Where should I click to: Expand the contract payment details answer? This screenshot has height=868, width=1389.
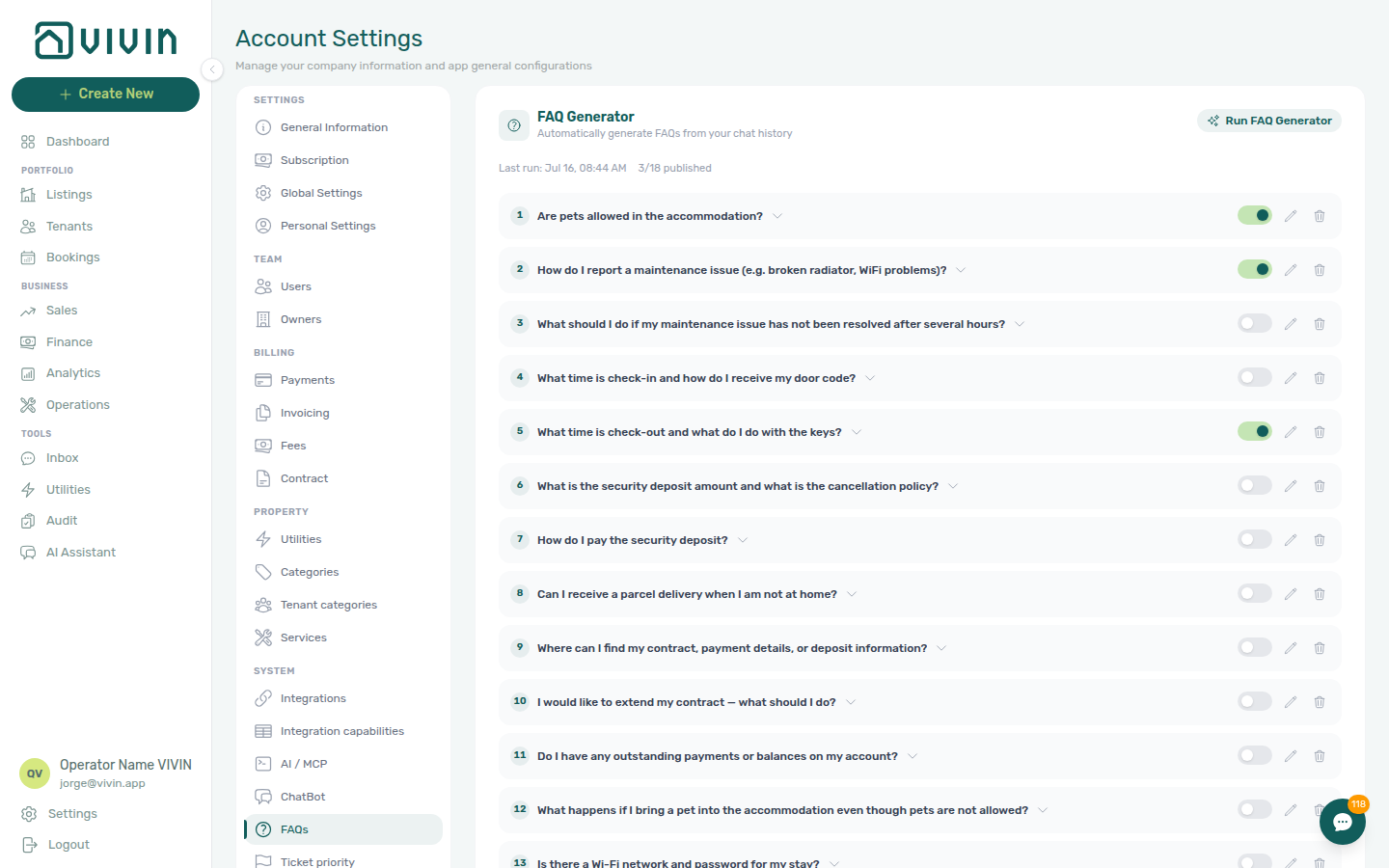pos(941,648)
